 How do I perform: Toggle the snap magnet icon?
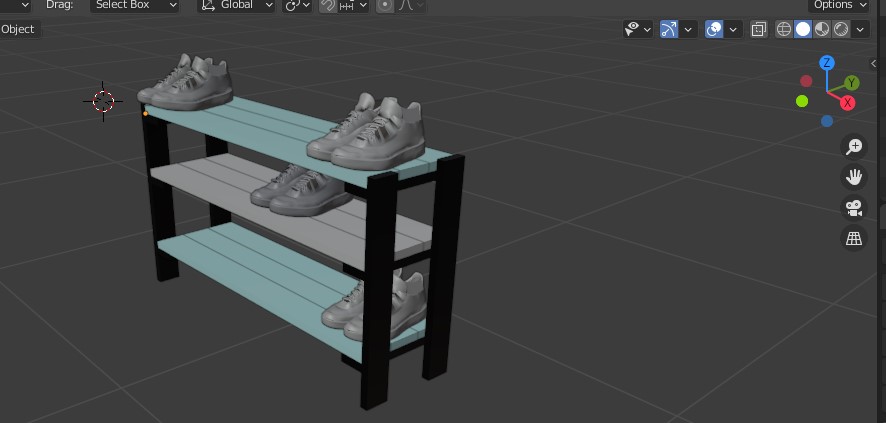click(328, 5)
